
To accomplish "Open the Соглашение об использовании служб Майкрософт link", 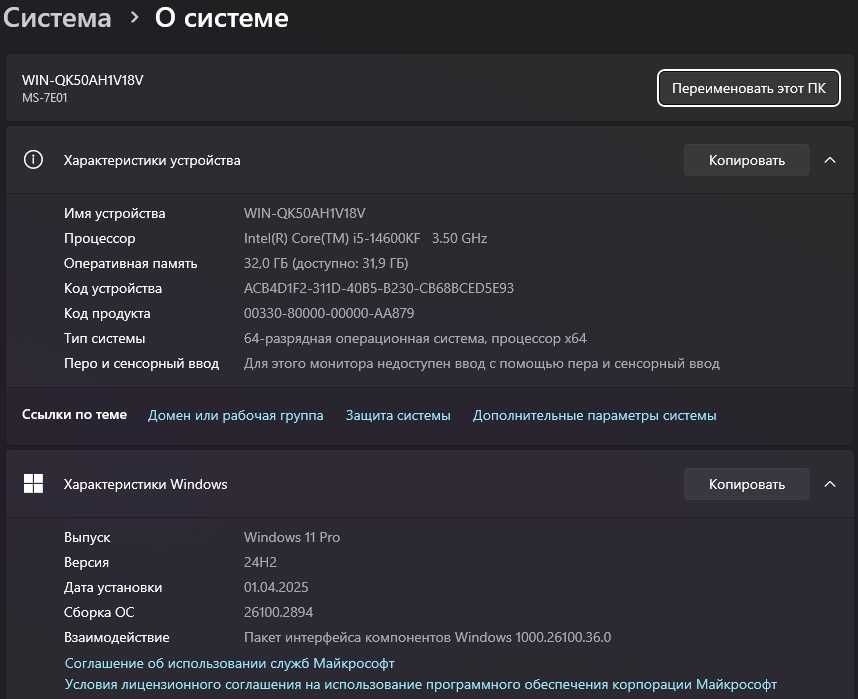I will (229, 663).
